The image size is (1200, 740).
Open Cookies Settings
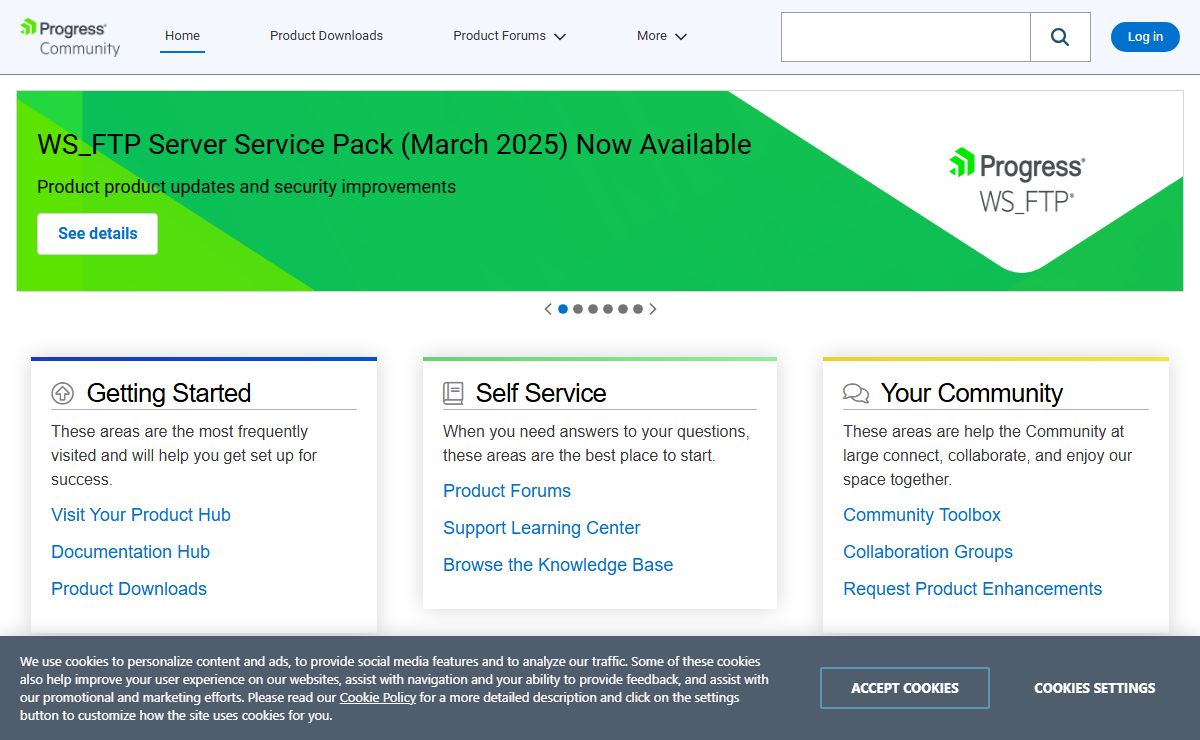click(1094, 688)
